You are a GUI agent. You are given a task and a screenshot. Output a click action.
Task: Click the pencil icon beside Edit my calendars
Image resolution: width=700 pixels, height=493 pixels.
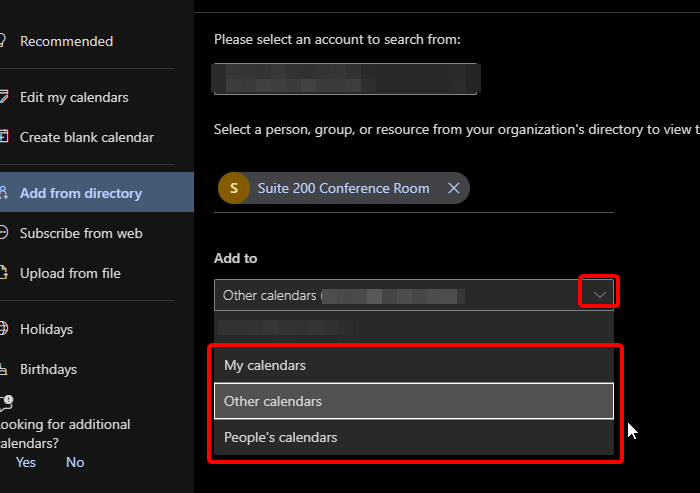click(4, 97)
